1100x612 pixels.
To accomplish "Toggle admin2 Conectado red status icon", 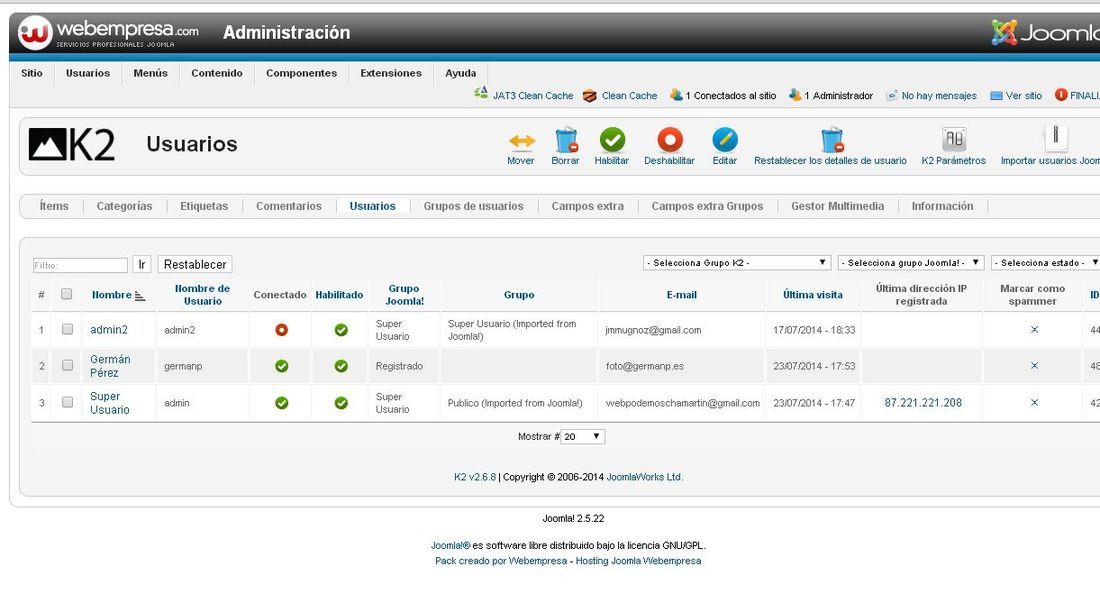I will 281,330.
